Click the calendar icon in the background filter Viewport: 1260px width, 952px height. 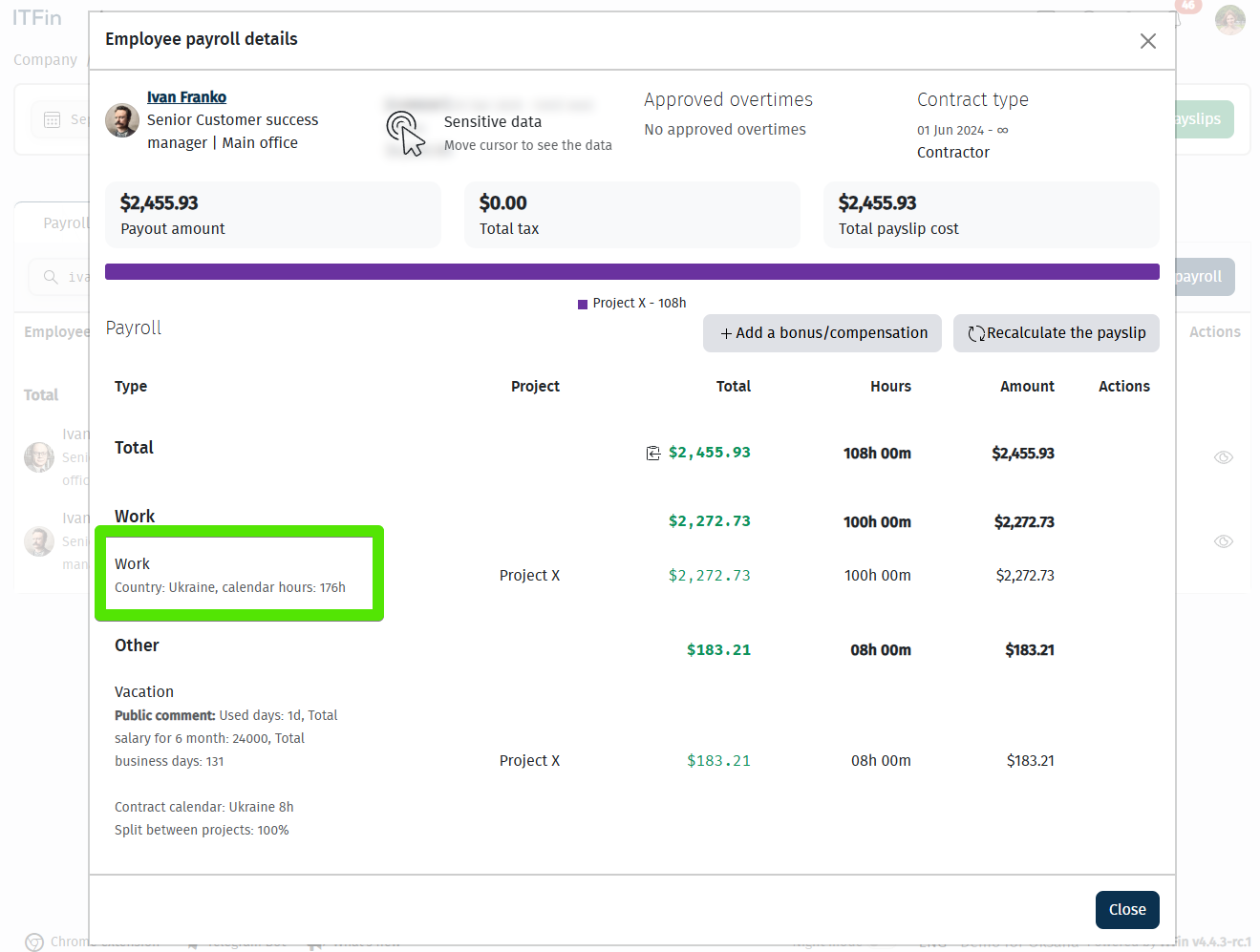tap(53, 119)
